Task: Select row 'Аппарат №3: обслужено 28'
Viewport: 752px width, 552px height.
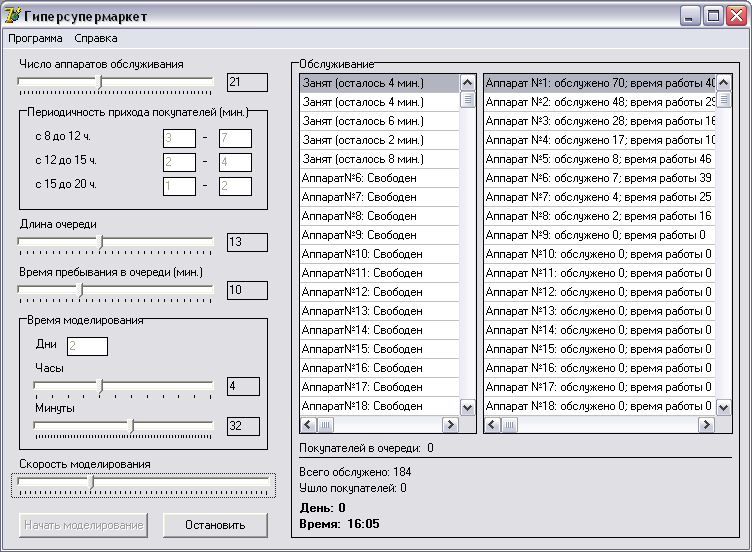Action: click(599, 121)
